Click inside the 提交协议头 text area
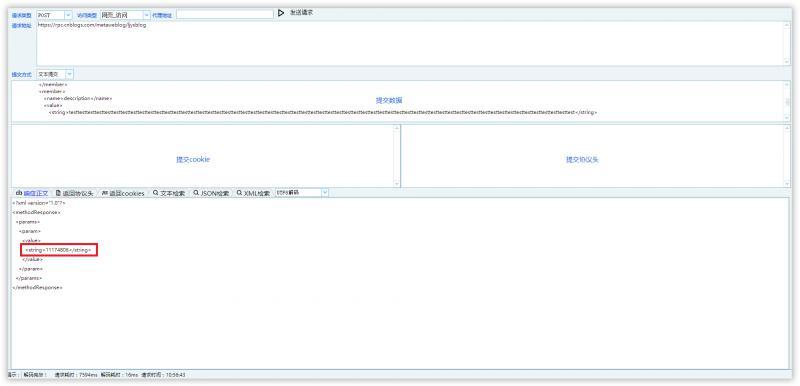Screen dimensions: 800x386 coord(592,156)
